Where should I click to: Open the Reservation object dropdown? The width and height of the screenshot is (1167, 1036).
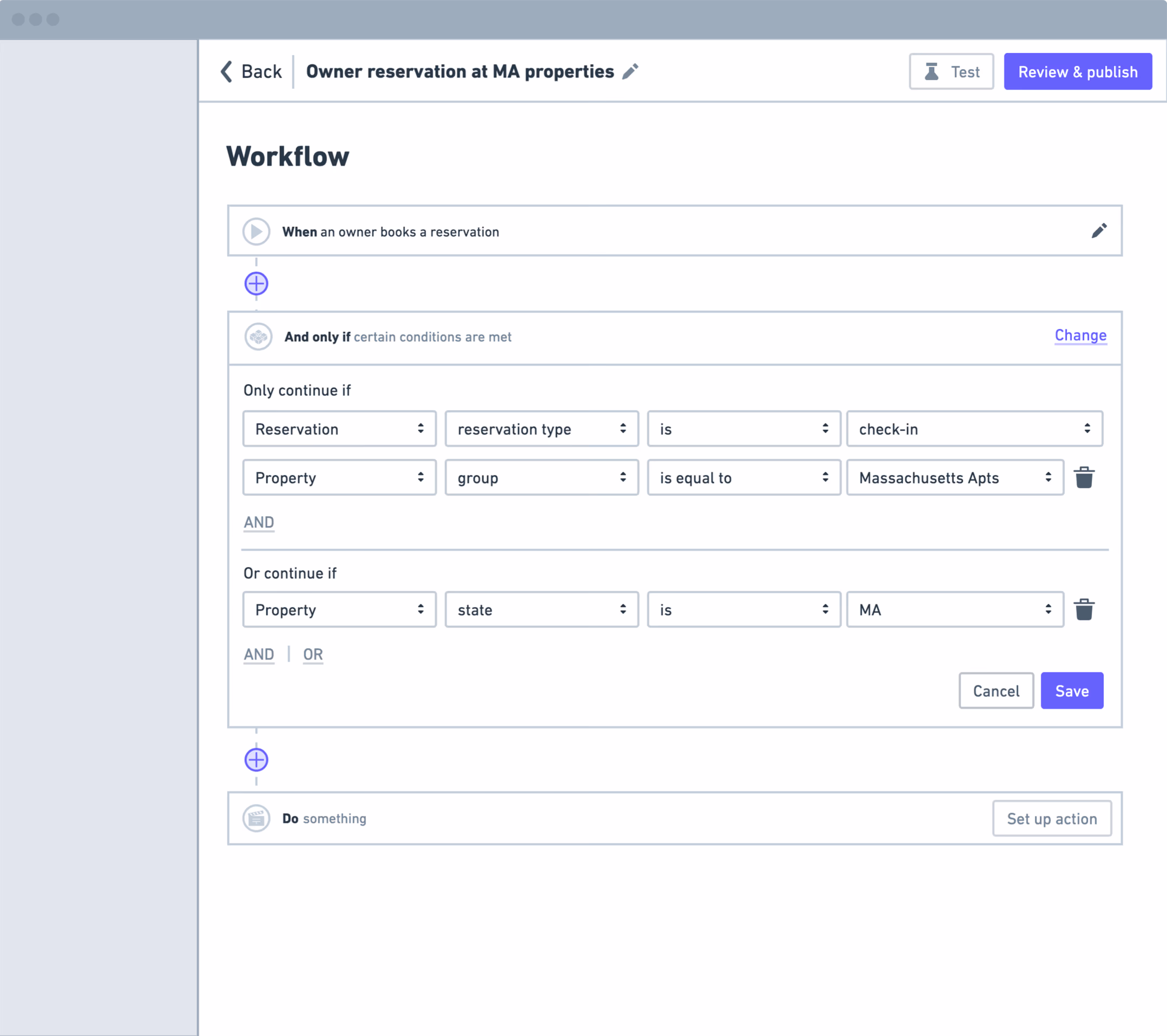tap(339, 429)
